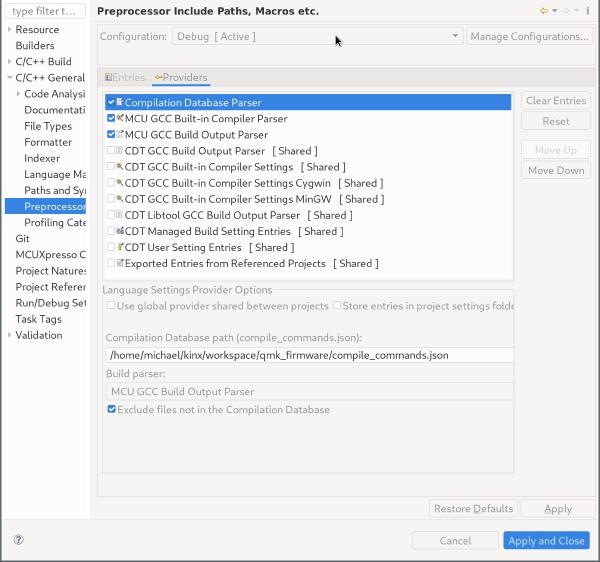
Task: Click Apply and Close
Action: pos(546,540)
